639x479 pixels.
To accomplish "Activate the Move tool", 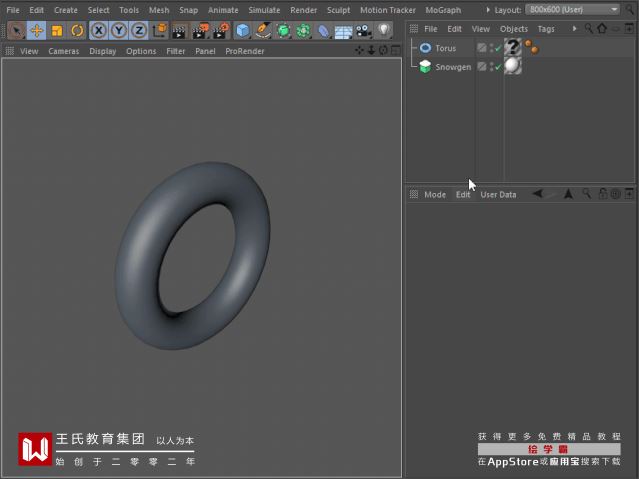I will tap(36, 30).
